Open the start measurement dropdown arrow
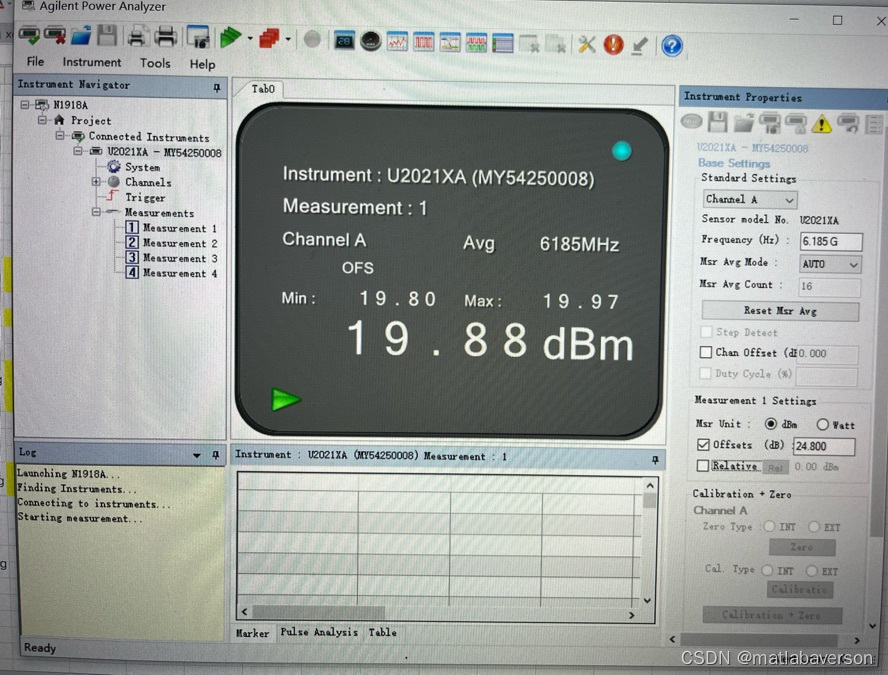The width and height of the screenshot is (888, 675). (x=250, y=39)
